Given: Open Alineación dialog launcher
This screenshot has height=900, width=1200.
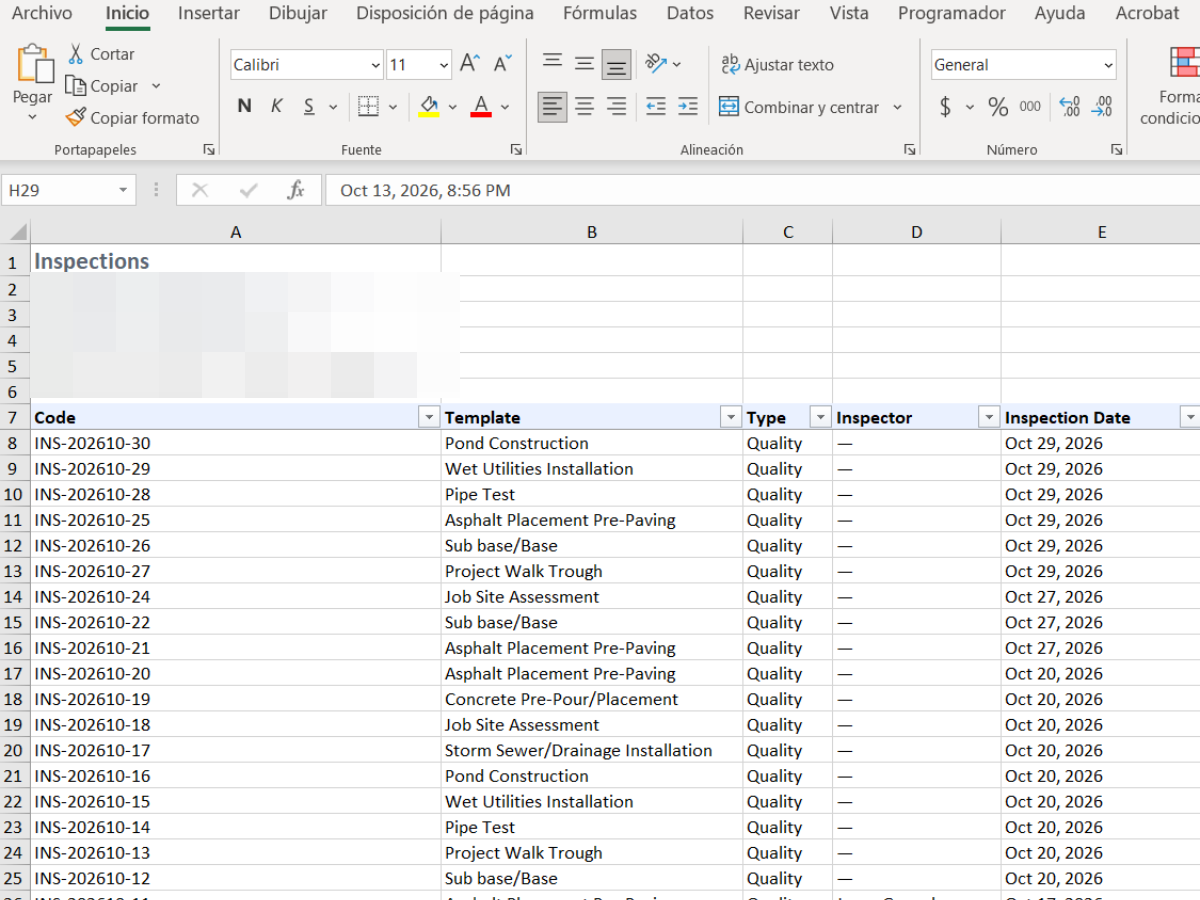Looking at the screenshot, I should coord(910,149).
